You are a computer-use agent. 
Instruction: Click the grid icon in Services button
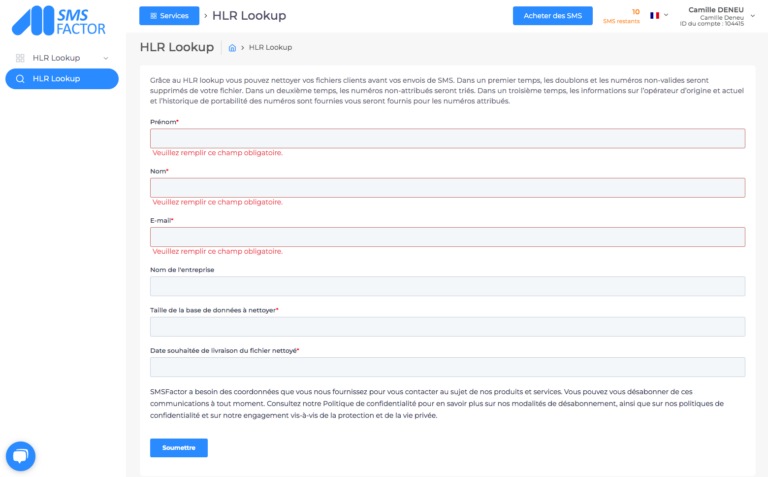153,16
